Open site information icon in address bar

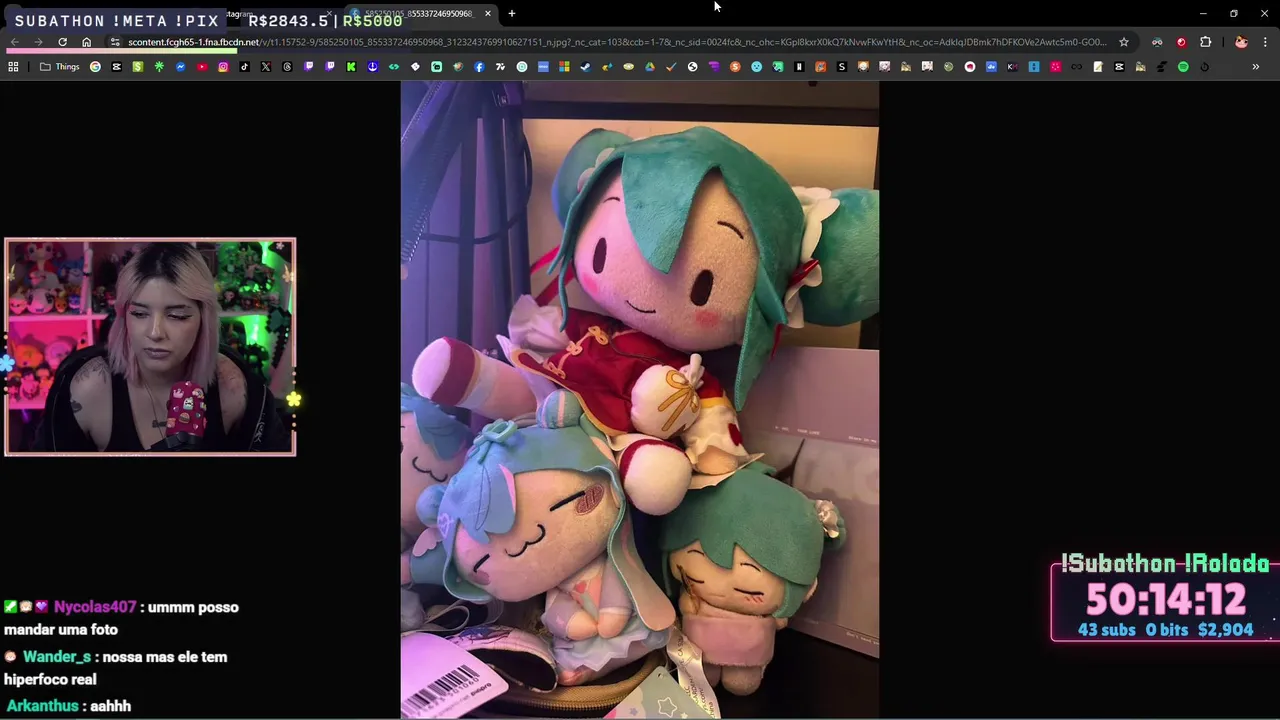coord(115,42)
